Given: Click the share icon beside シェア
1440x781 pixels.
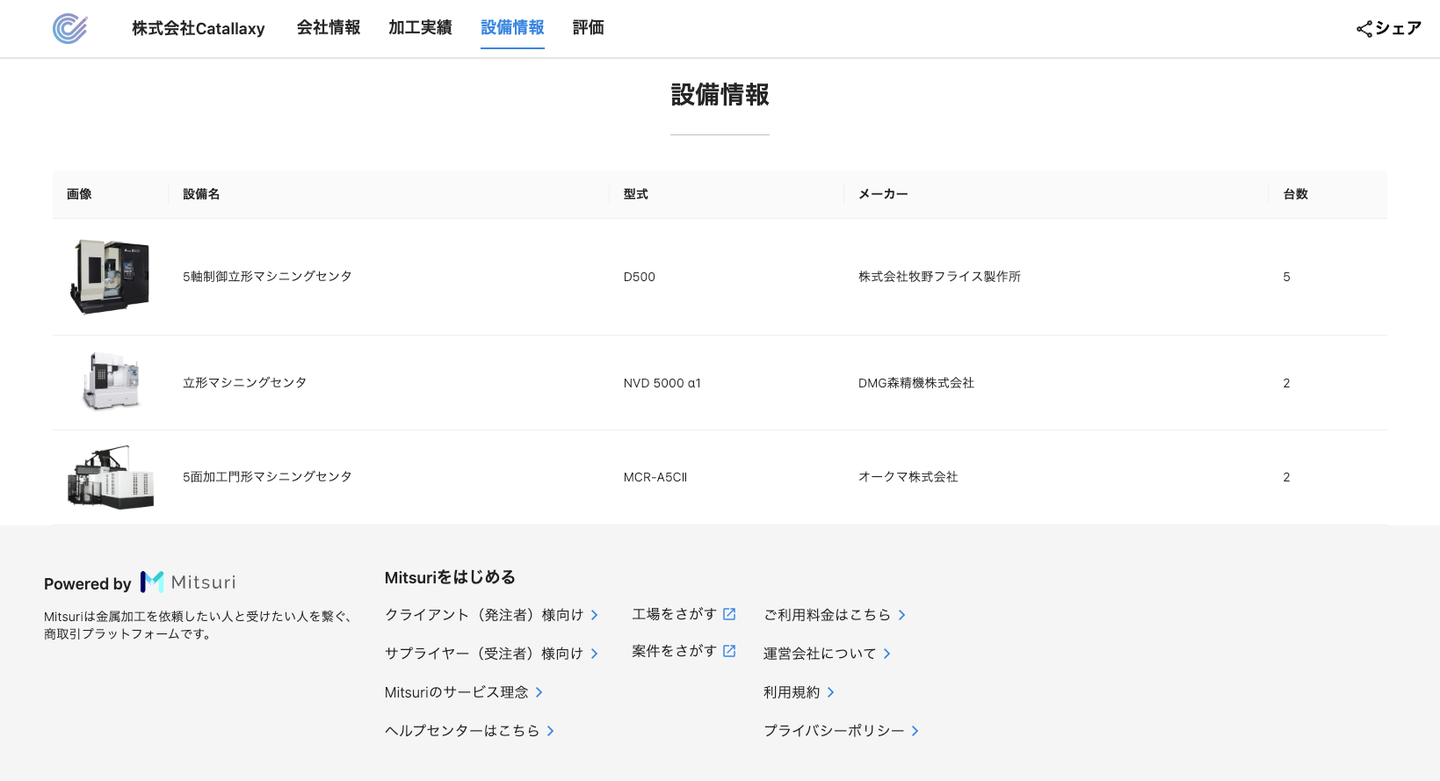Looking at the screenshot, I should click(1364, 29).
